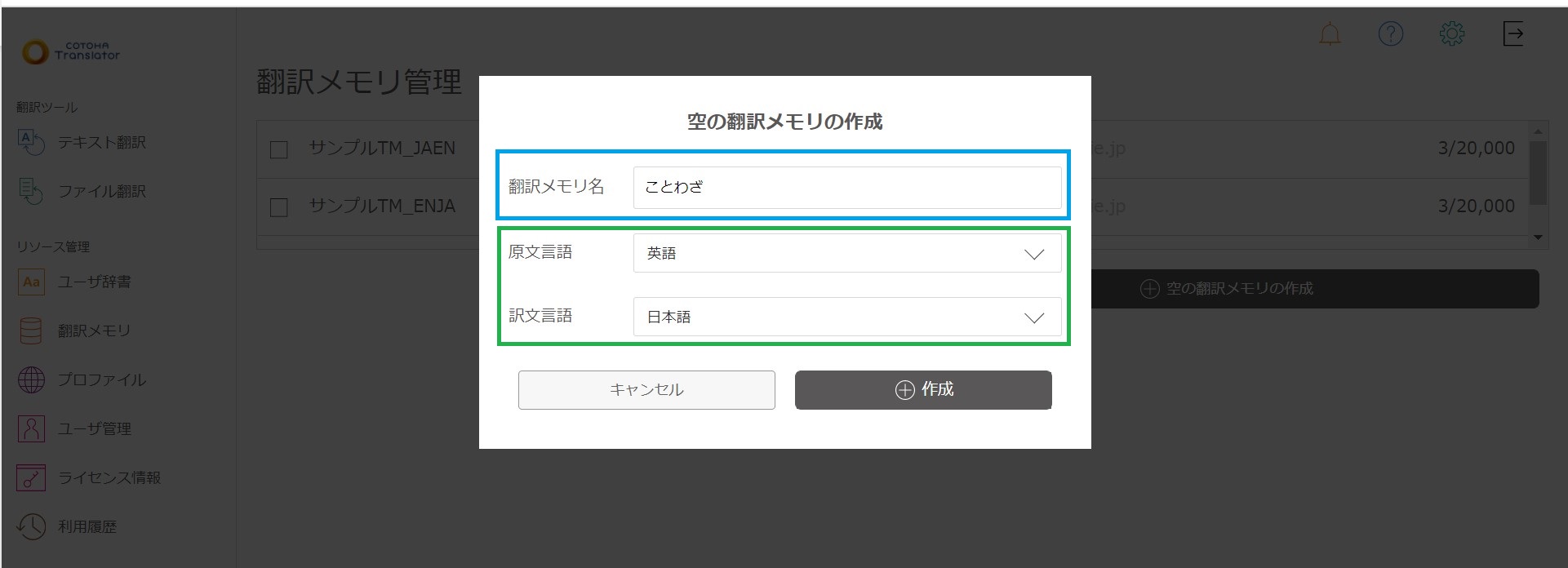Tick the サンプルTM_ENJA checkbox

tap(279, 207)
